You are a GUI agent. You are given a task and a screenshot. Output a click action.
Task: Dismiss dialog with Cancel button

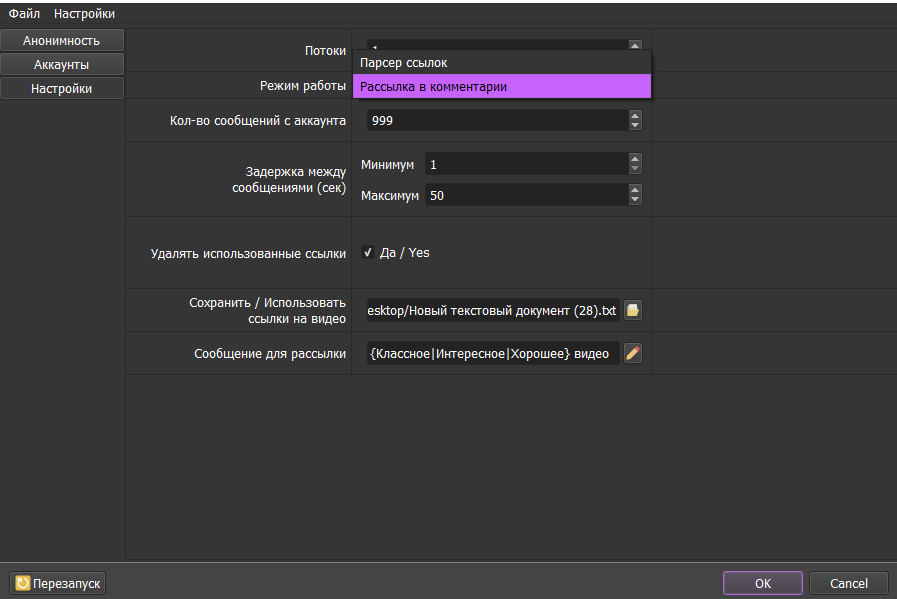(x=848, y=583)
